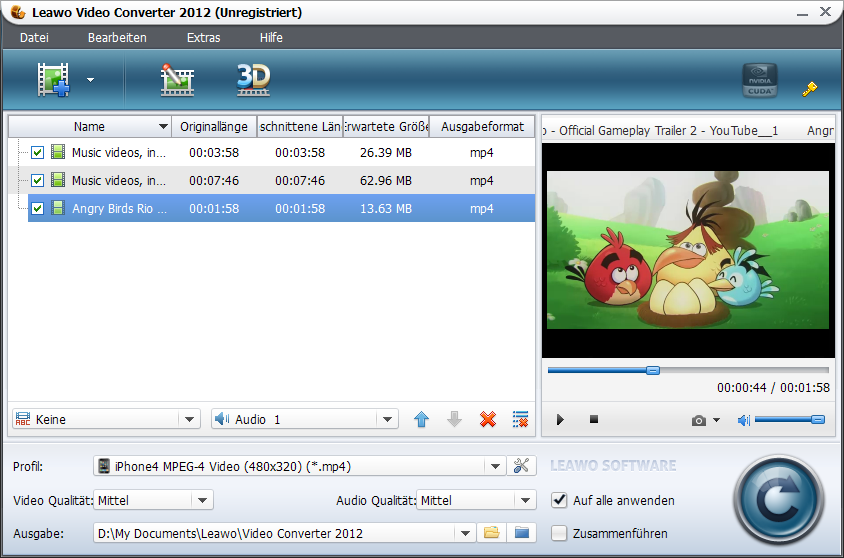Sort by the Name column header
Viewport: 844px width, 558px height.
(89, 126)
